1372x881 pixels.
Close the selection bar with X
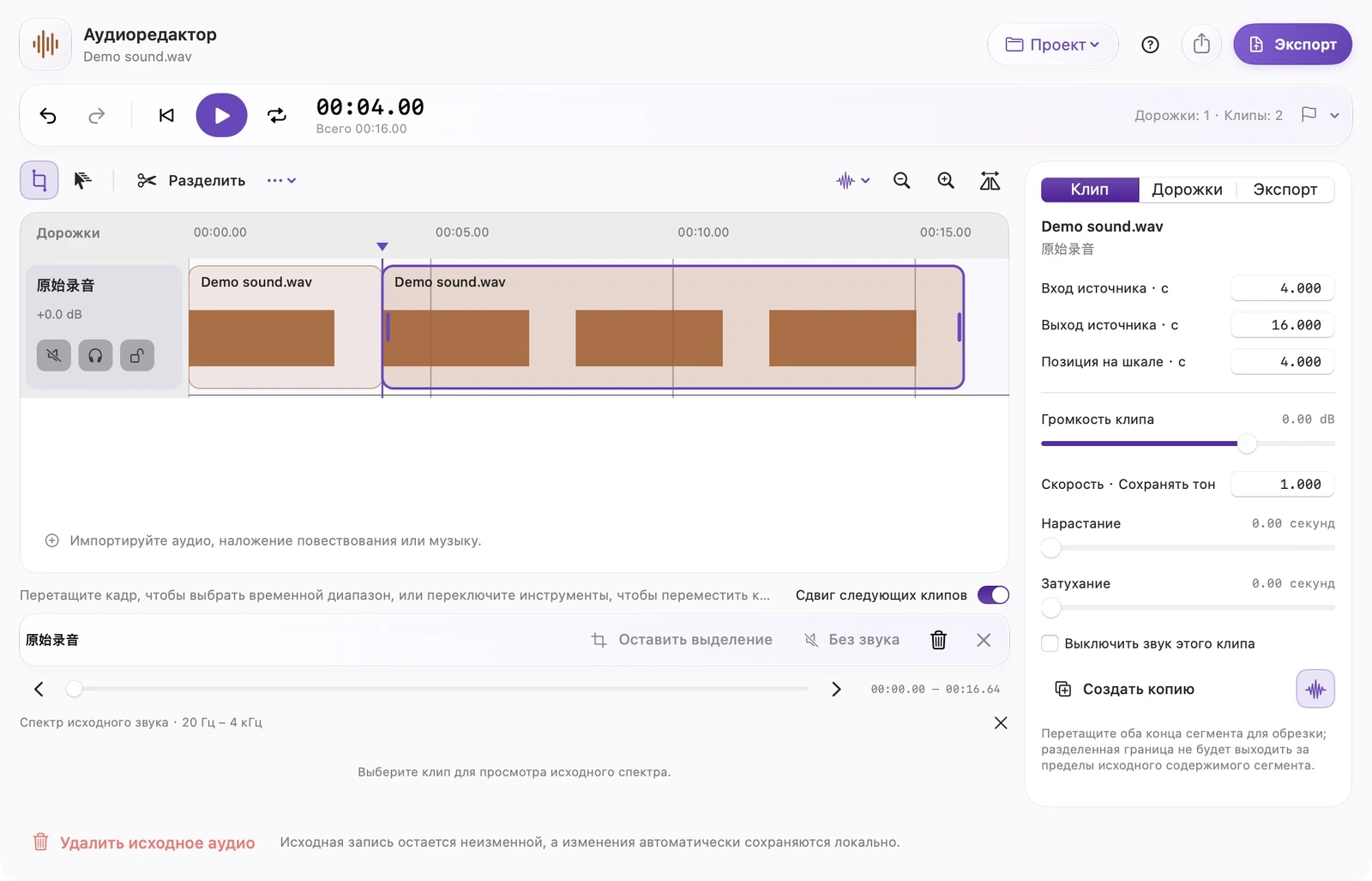pos(984,640)
